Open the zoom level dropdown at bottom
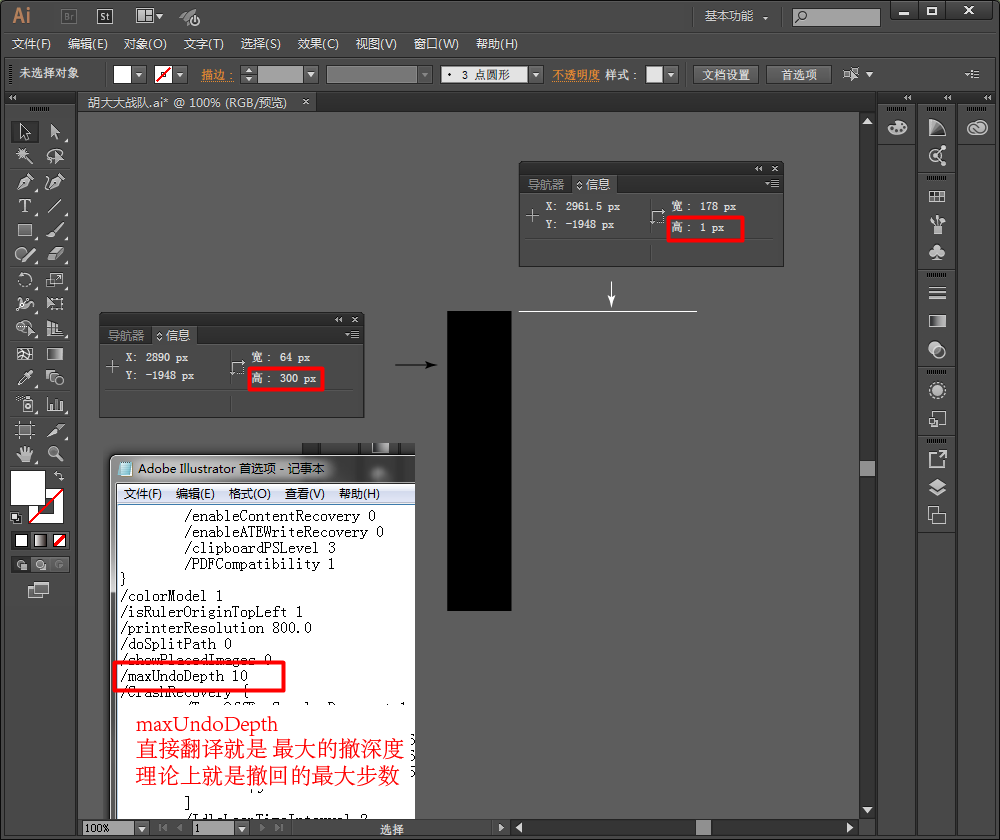 (142, 829)
